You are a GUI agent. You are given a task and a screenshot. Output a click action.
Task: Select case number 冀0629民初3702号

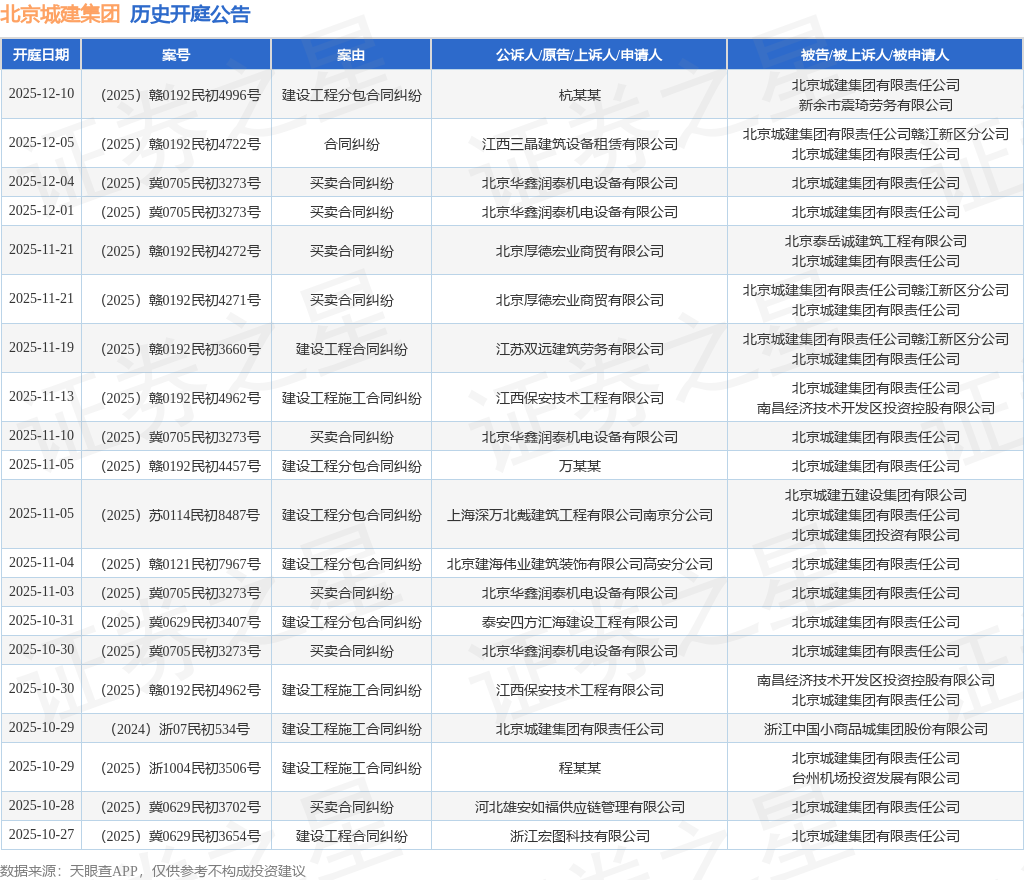[181, 808]
